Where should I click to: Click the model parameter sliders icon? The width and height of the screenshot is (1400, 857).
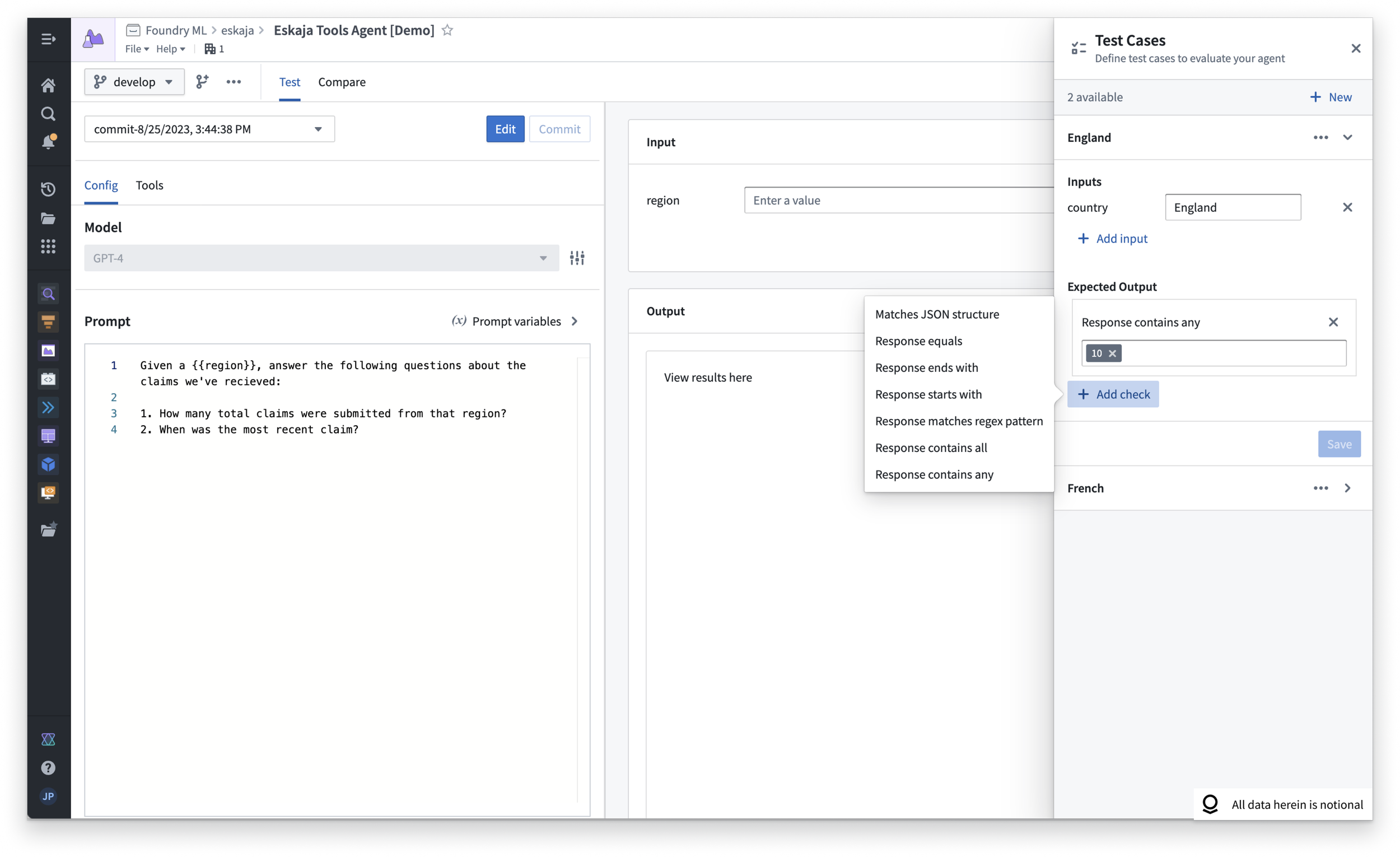pyautogui.click(x=577, y=258)
